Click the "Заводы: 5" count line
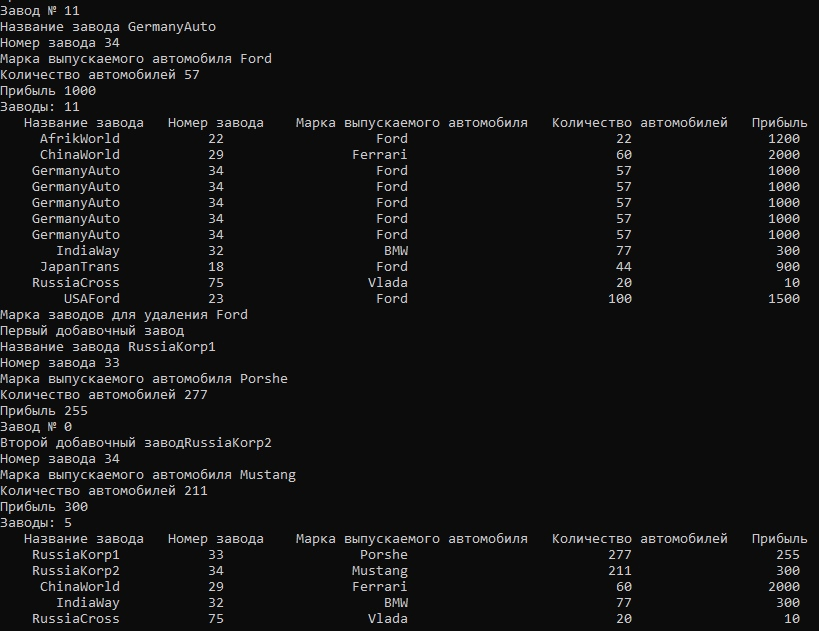The width and height of the screenshot is (819, 631). (x=36, y=523)
